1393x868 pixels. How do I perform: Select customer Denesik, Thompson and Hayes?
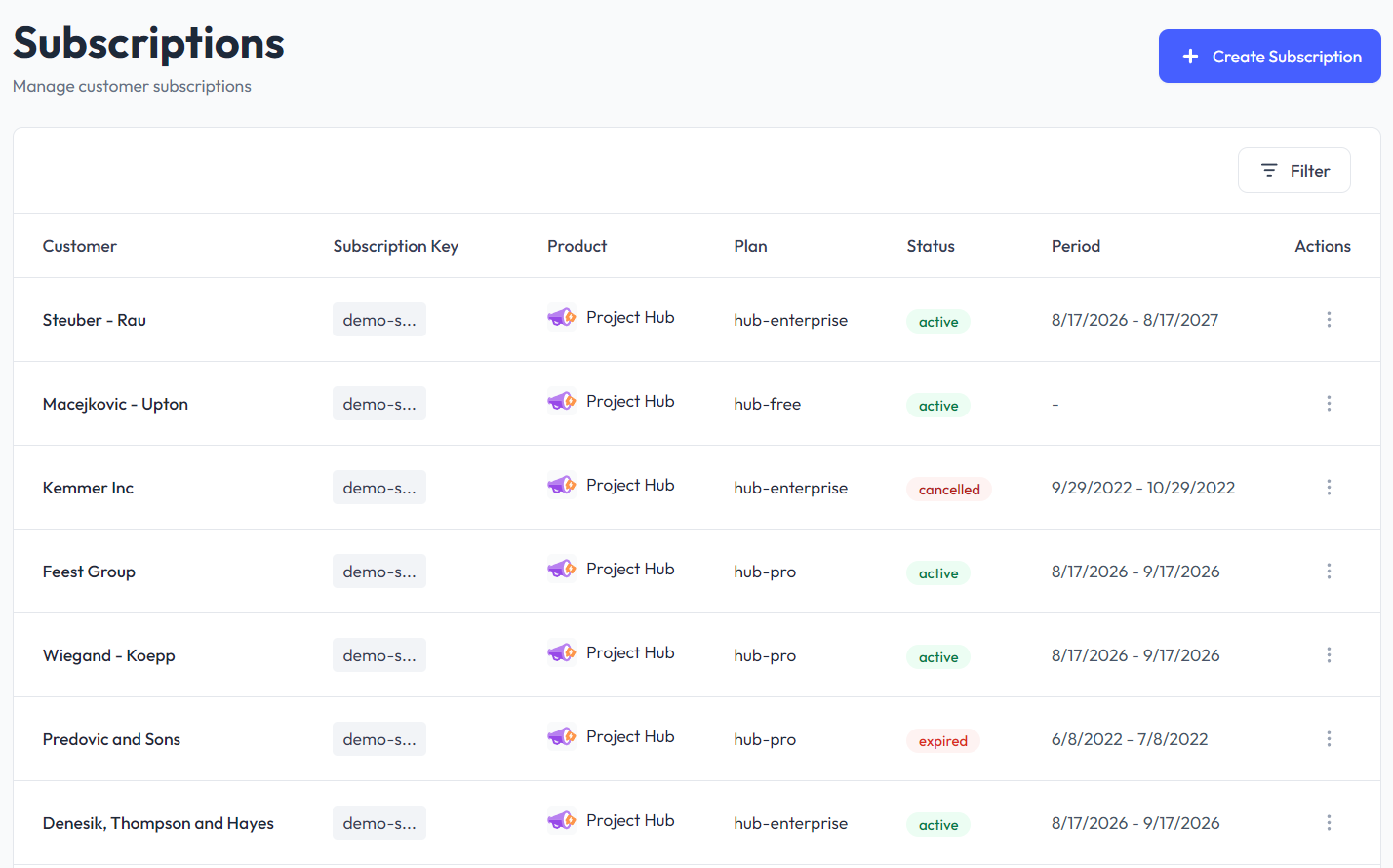point(158,823)
